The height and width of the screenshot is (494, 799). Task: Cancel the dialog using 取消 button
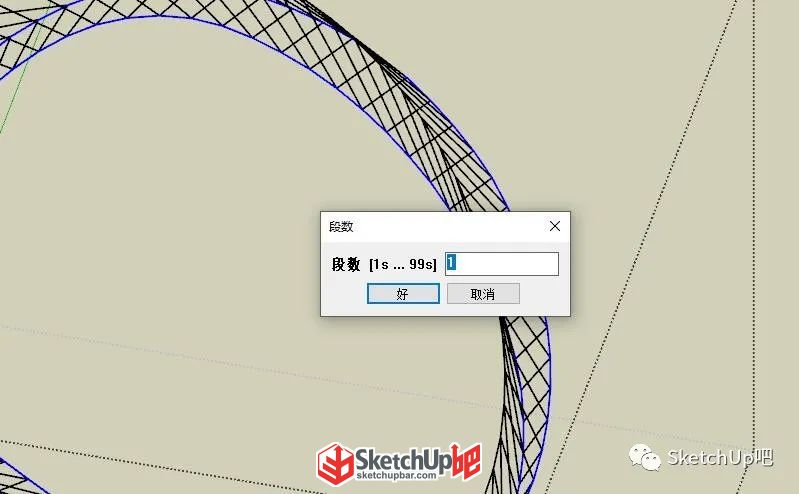(483, 294)
